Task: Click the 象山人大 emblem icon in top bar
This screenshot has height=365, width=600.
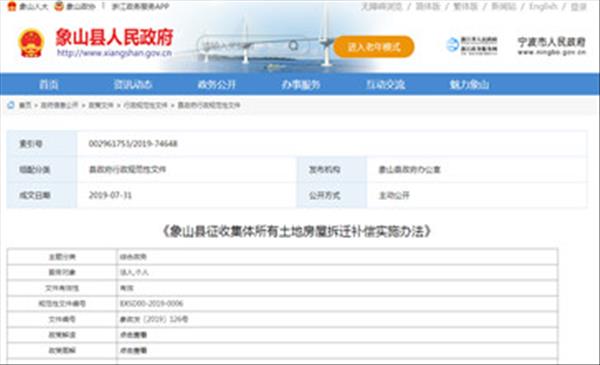Action: [12, 6]
